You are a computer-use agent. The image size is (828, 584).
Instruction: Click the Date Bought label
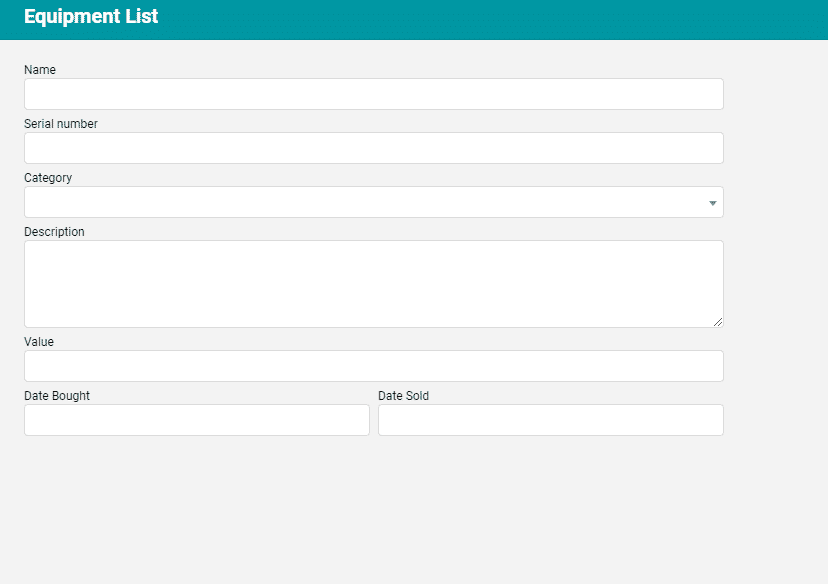point(57,396)
